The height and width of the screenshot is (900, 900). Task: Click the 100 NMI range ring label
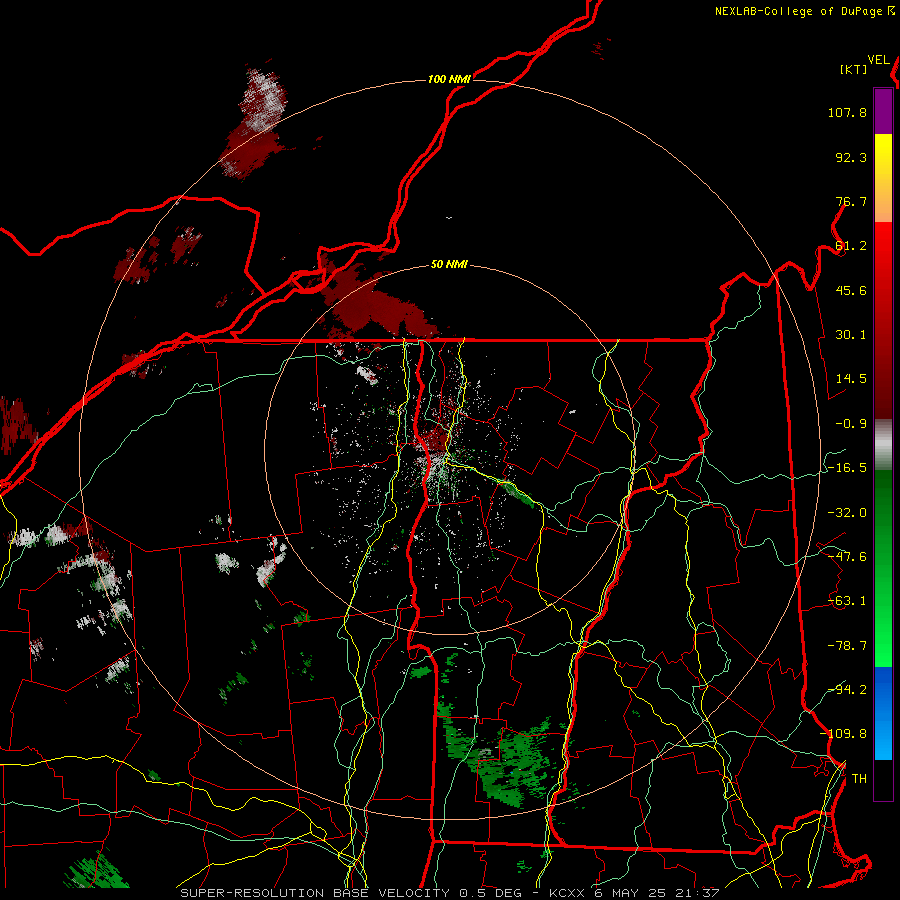[x=449, y=79]
